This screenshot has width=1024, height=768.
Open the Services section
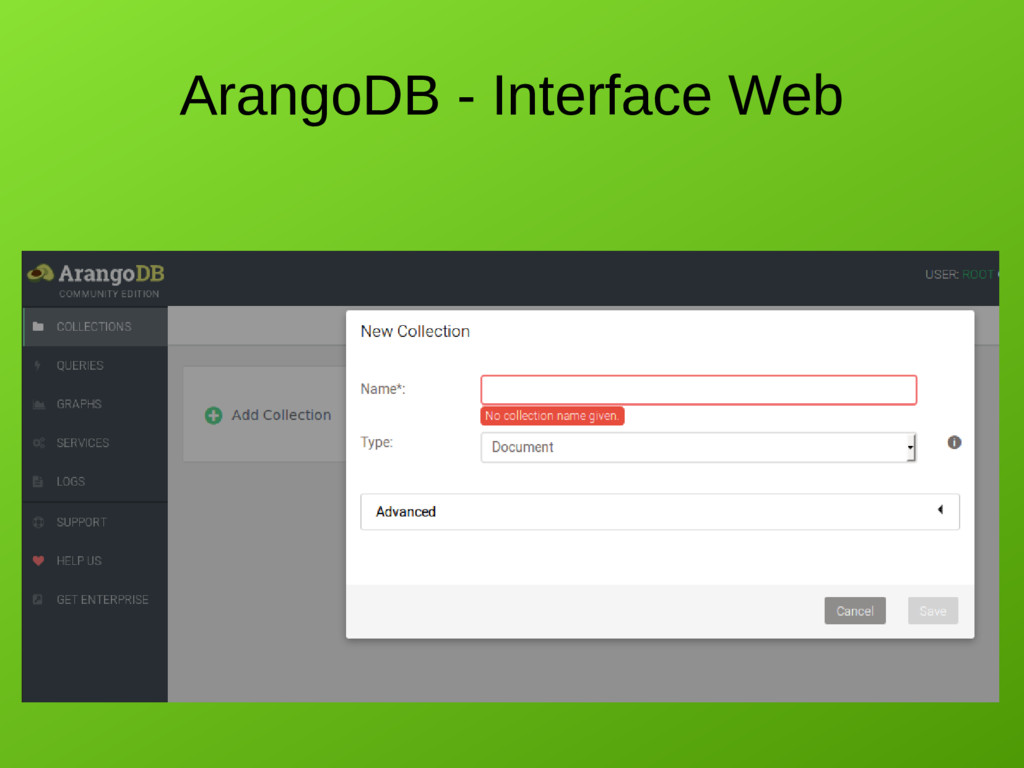(x=95, y=443)
